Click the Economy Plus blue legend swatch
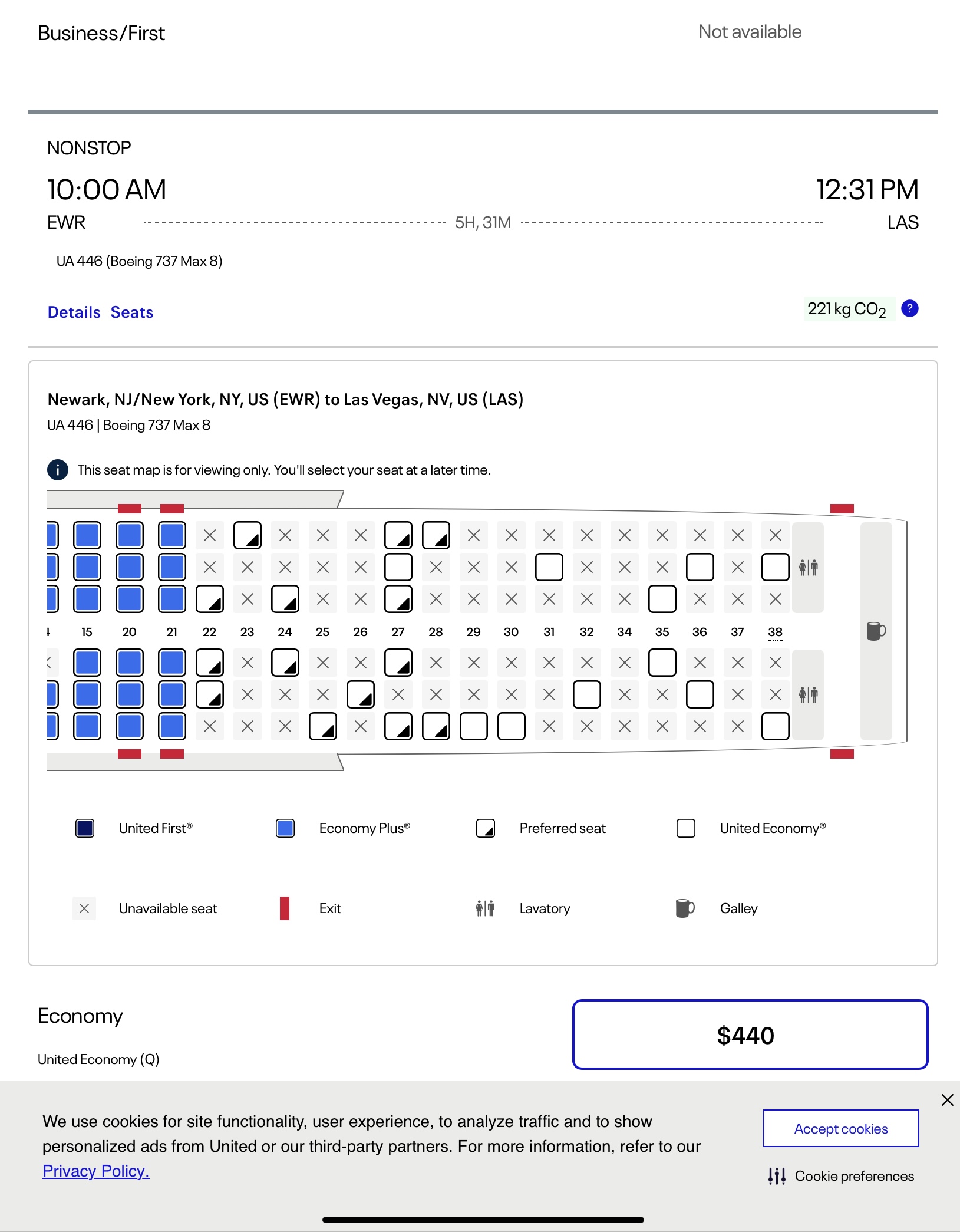The image size is (960, 1232). pos(285,828)
